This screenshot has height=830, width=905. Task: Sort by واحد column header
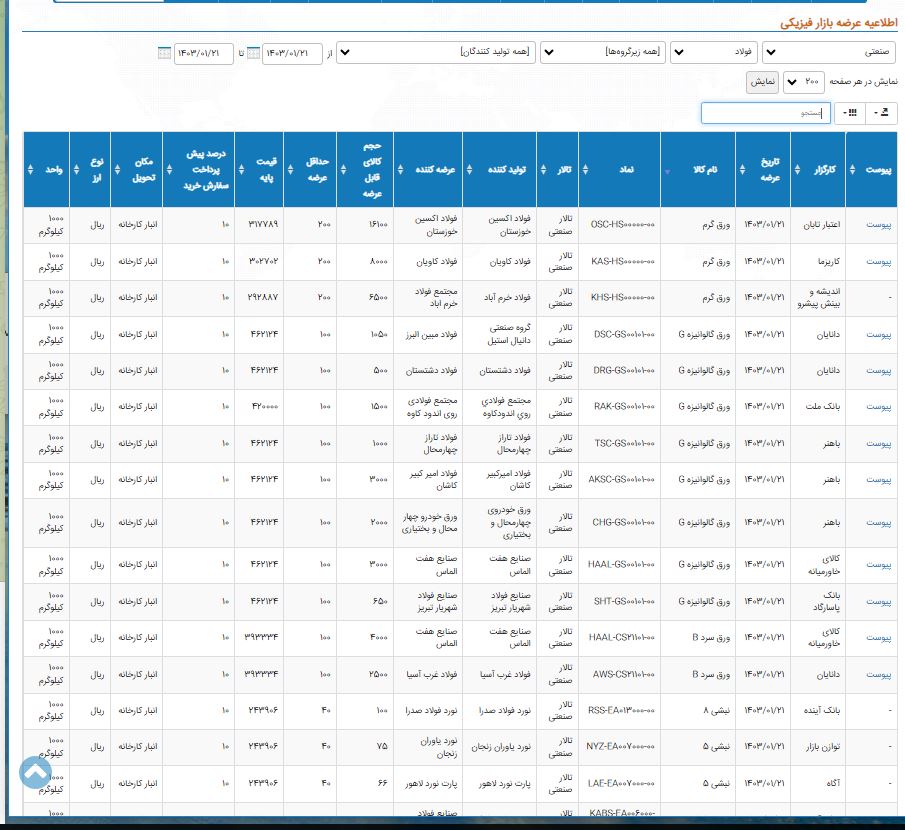coord(47,170)
